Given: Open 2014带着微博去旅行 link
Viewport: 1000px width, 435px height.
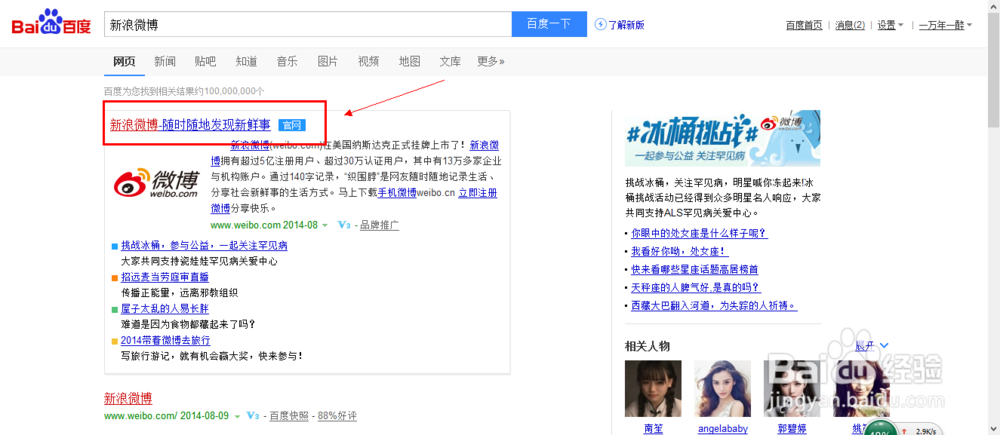Looking at the screenshot, I should point(166,341).
